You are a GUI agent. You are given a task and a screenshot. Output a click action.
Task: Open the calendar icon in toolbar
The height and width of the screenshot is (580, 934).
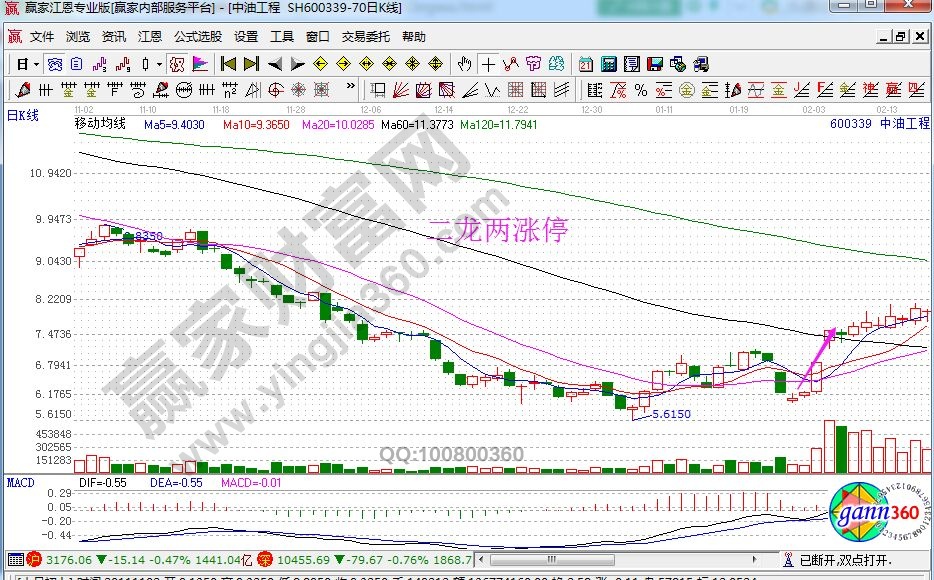click(x=585, y=64)
